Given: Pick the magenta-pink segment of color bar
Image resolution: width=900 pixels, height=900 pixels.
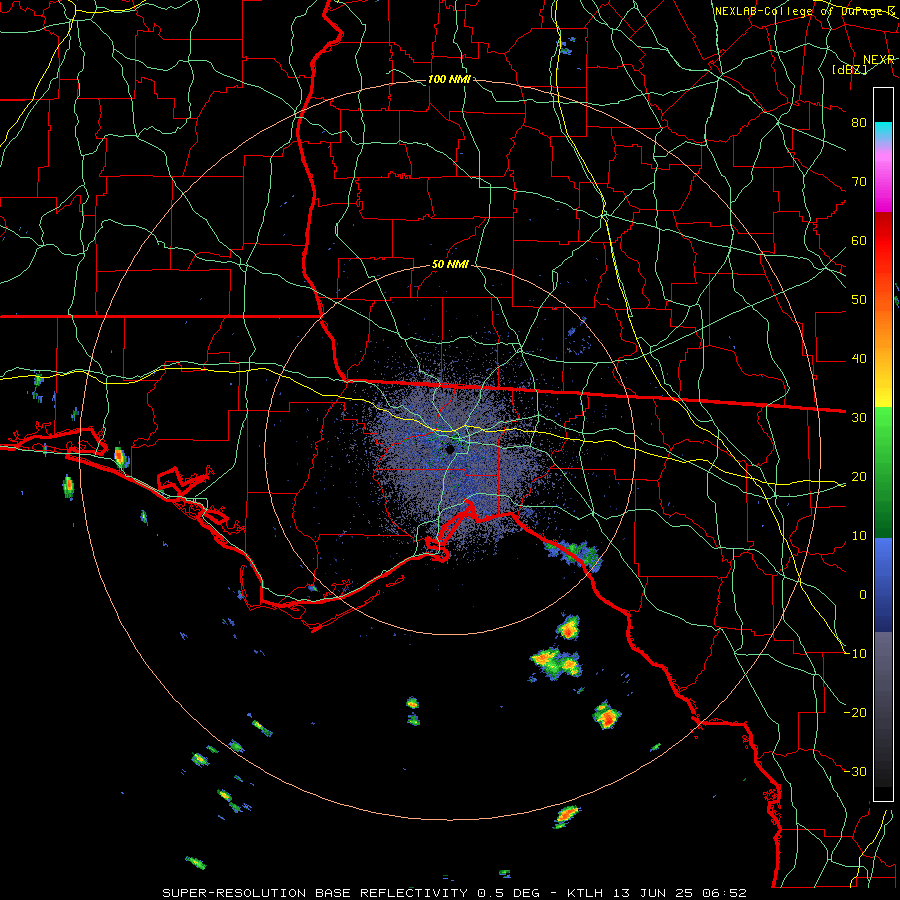Looking at the screenshot, I should (x=883, y=178).
